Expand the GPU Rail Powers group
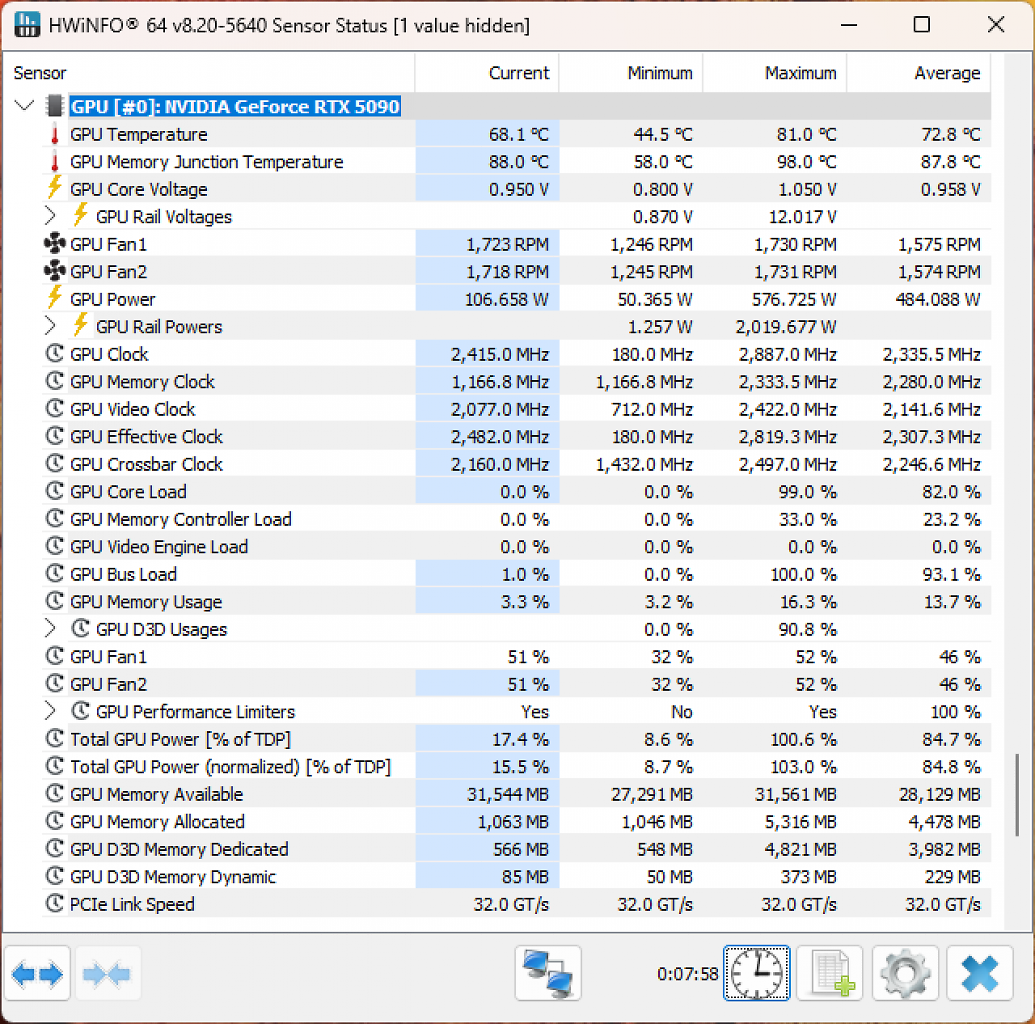The width and height of the screenshot is (1035, 1024). 50,326
